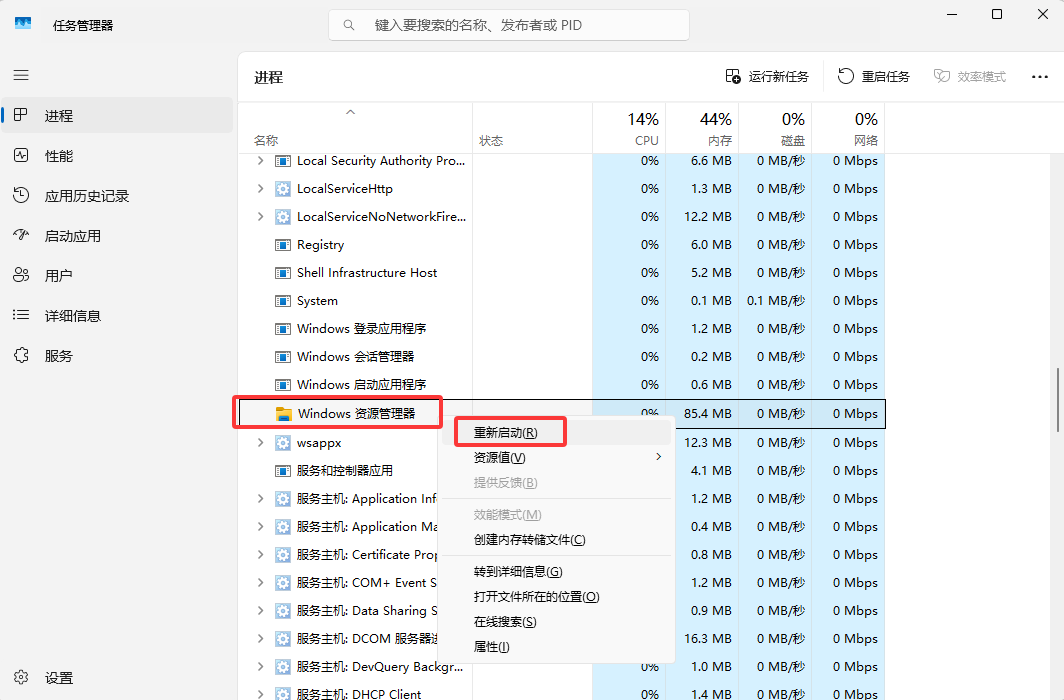Sort by CPU column header
The height and width of the screenshot is (700, 1064).
pyautogui.click(x=629, y=128)
